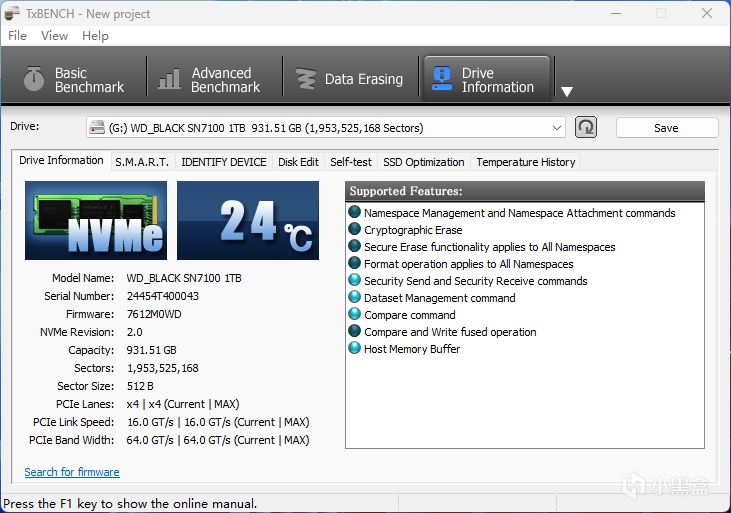Click the Supported Features header
Viewport: 731px width, 513px height.
525,191
